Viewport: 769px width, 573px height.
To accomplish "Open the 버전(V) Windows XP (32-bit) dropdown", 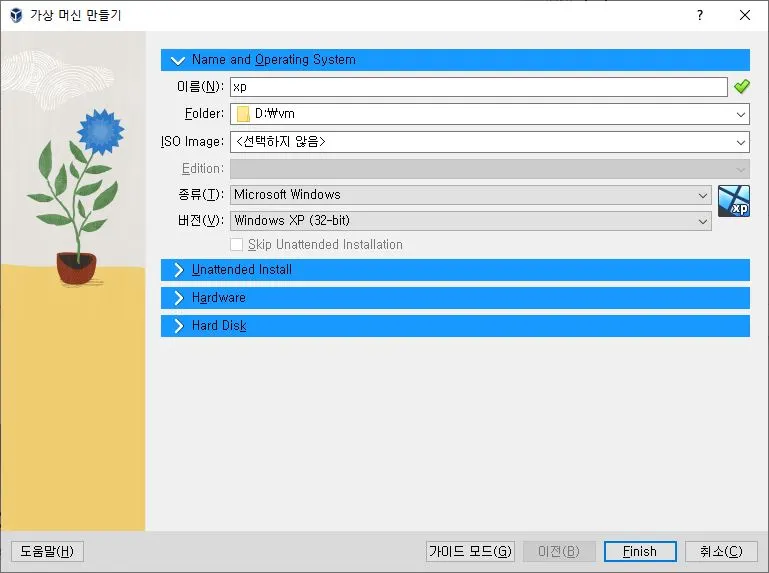I will (x=471, y=221).
